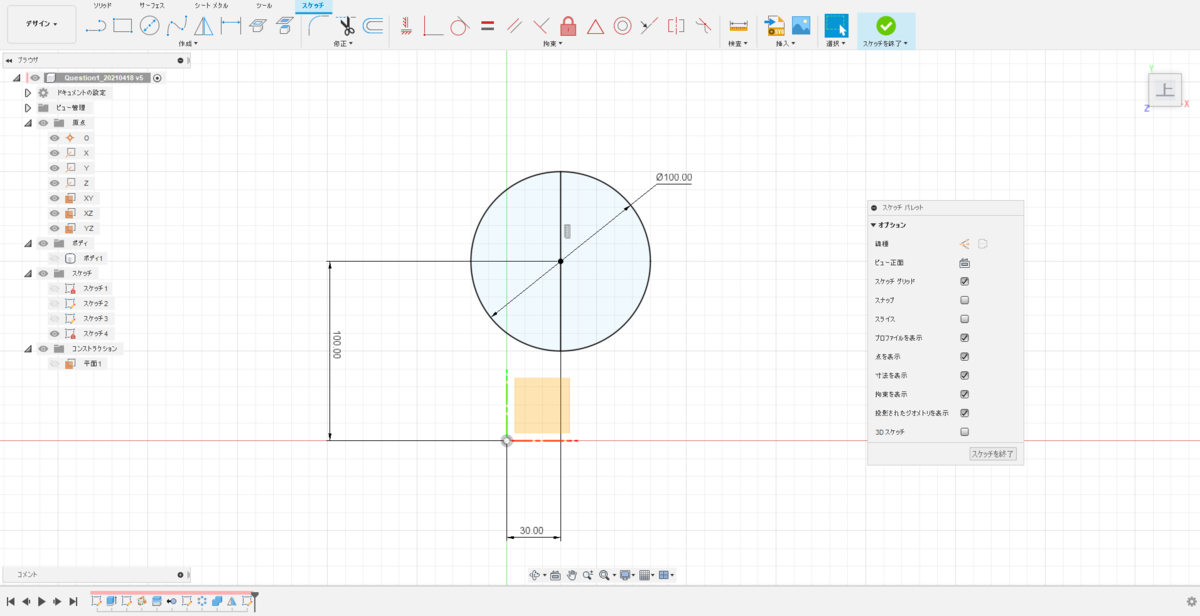Select ボディ1 in browser tree
This screenshot has height=616, width=1200.
point(93,258)
